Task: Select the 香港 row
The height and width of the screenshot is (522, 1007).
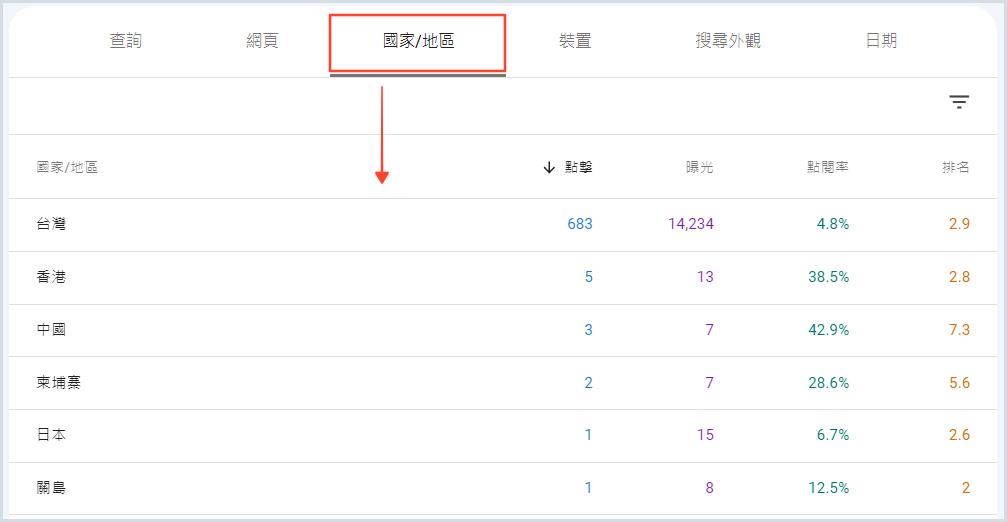Action: click(x=51, y=277)
